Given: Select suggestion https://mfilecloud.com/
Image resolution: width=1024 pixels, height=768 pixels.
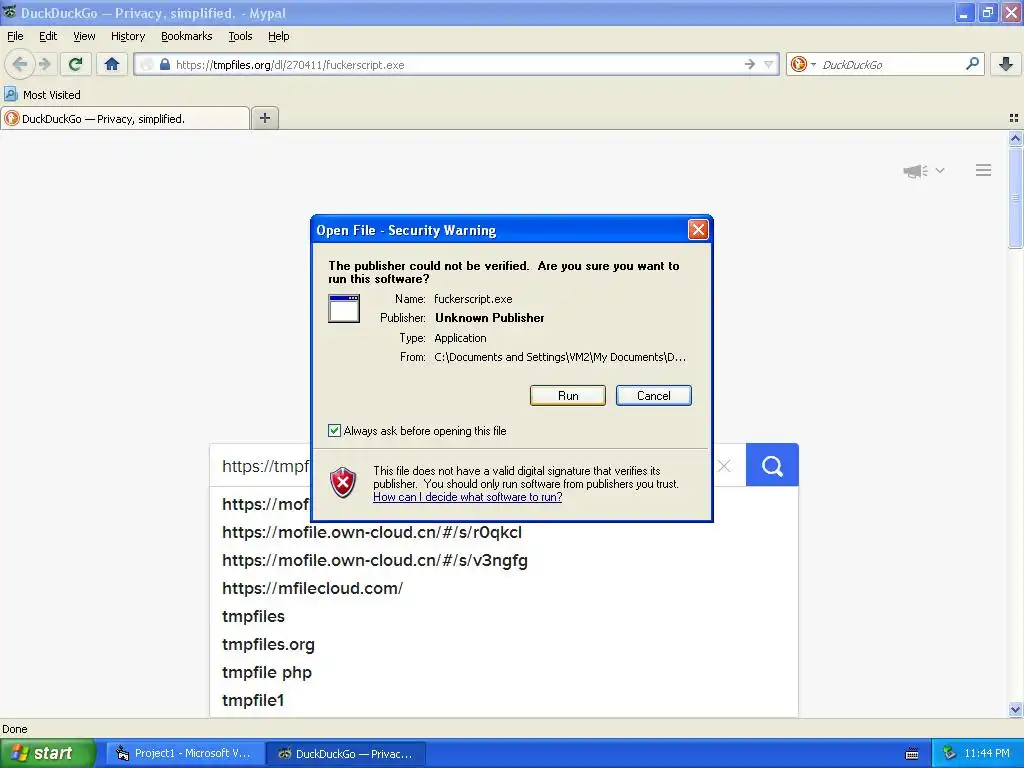Looking at the screenshot, I should pos(313,588).
